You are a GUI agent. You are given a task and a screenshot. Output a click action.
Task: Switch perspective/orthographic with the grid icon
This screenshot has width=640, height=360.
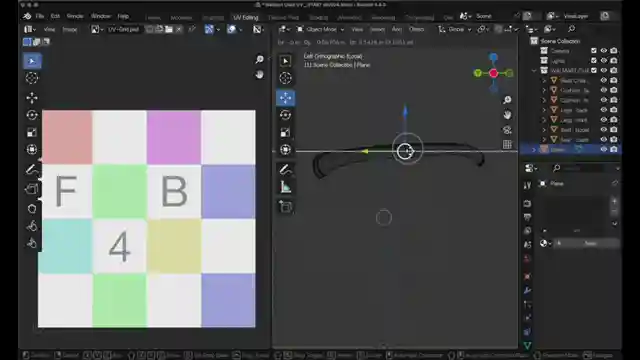(x=507, y=144)
